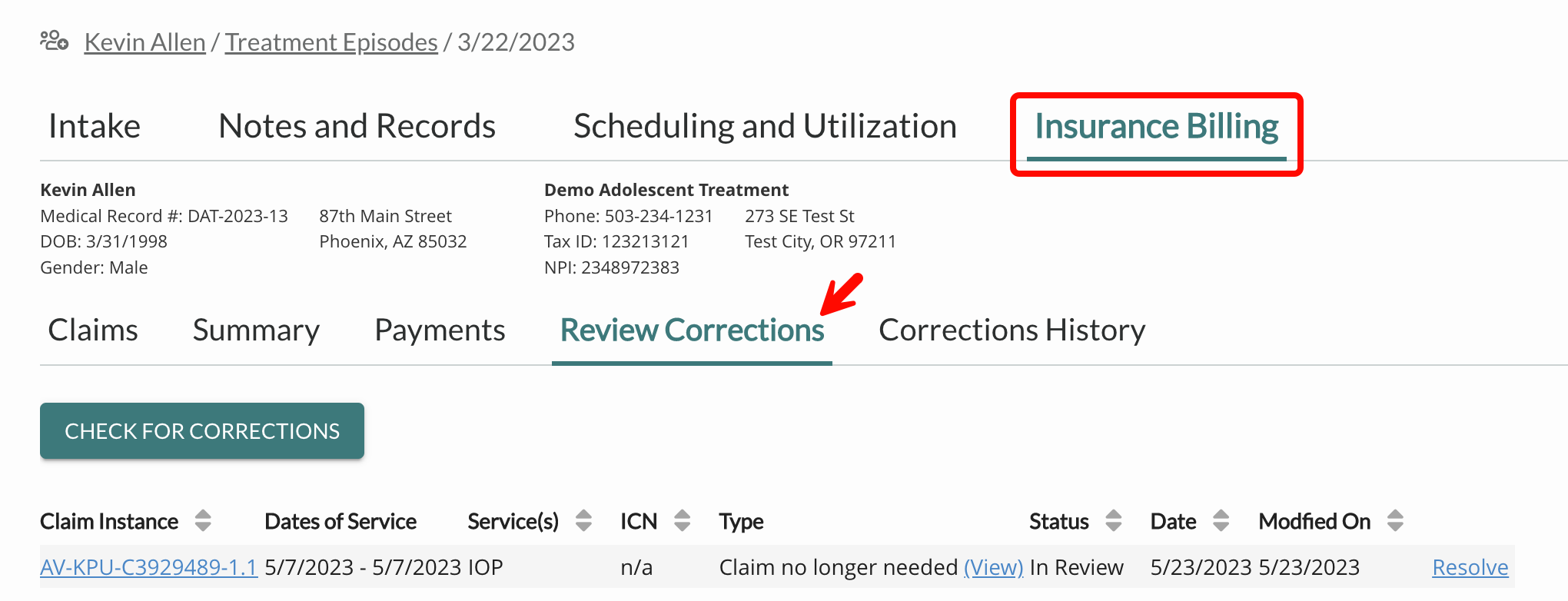Sort the table by Claim Instance
The width and height of the screenshot is (1568, 601).
point(204,521)
